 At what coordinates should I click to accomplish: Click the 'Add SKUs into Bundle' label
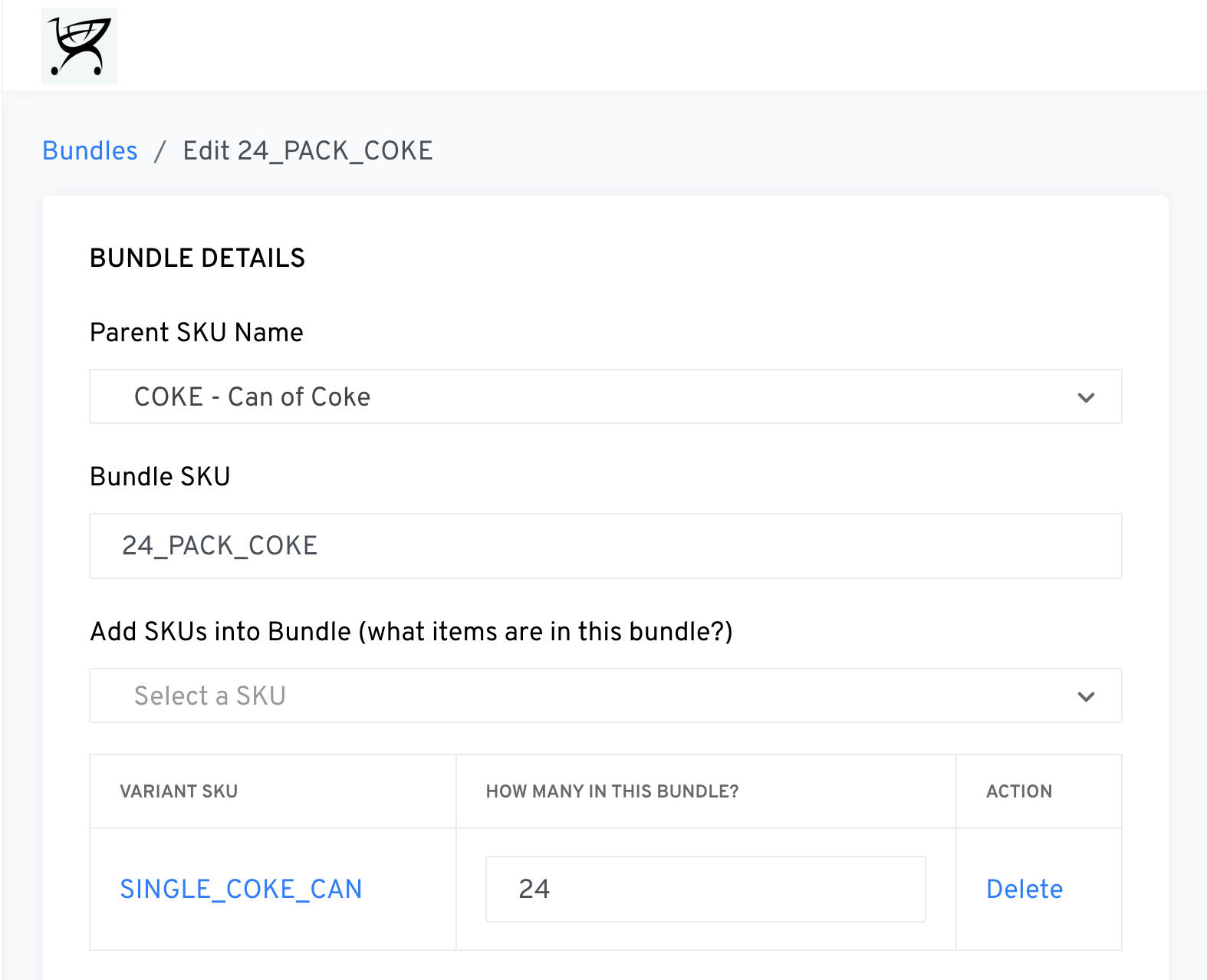tap(411, 632)
